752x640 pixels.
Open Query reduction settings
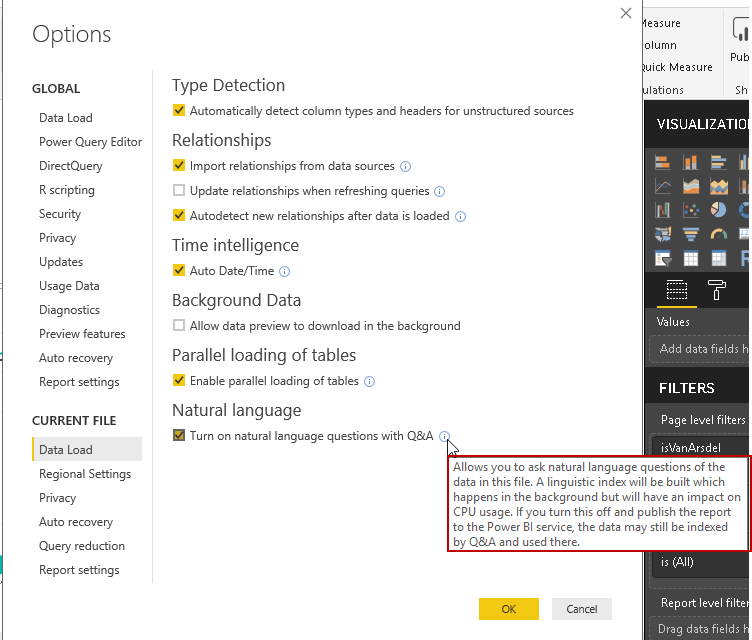[x=82, y=546]
